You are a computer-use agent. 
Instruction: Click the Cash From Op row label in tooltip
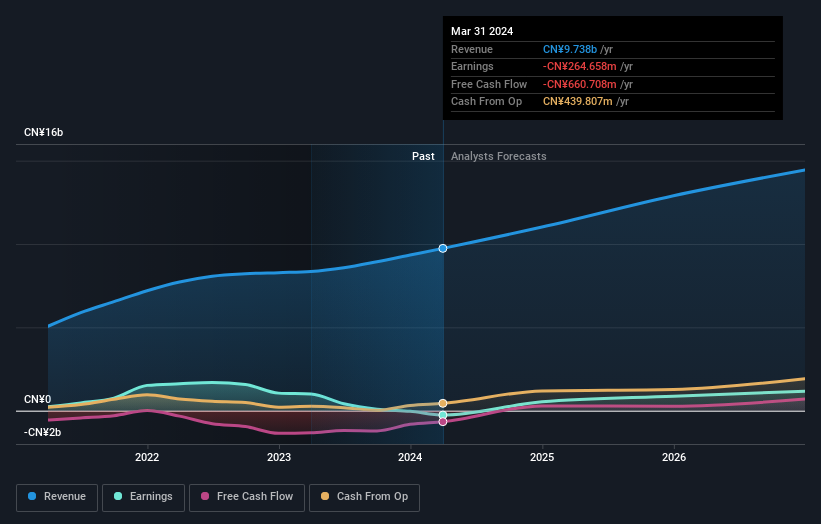point(486,102)
